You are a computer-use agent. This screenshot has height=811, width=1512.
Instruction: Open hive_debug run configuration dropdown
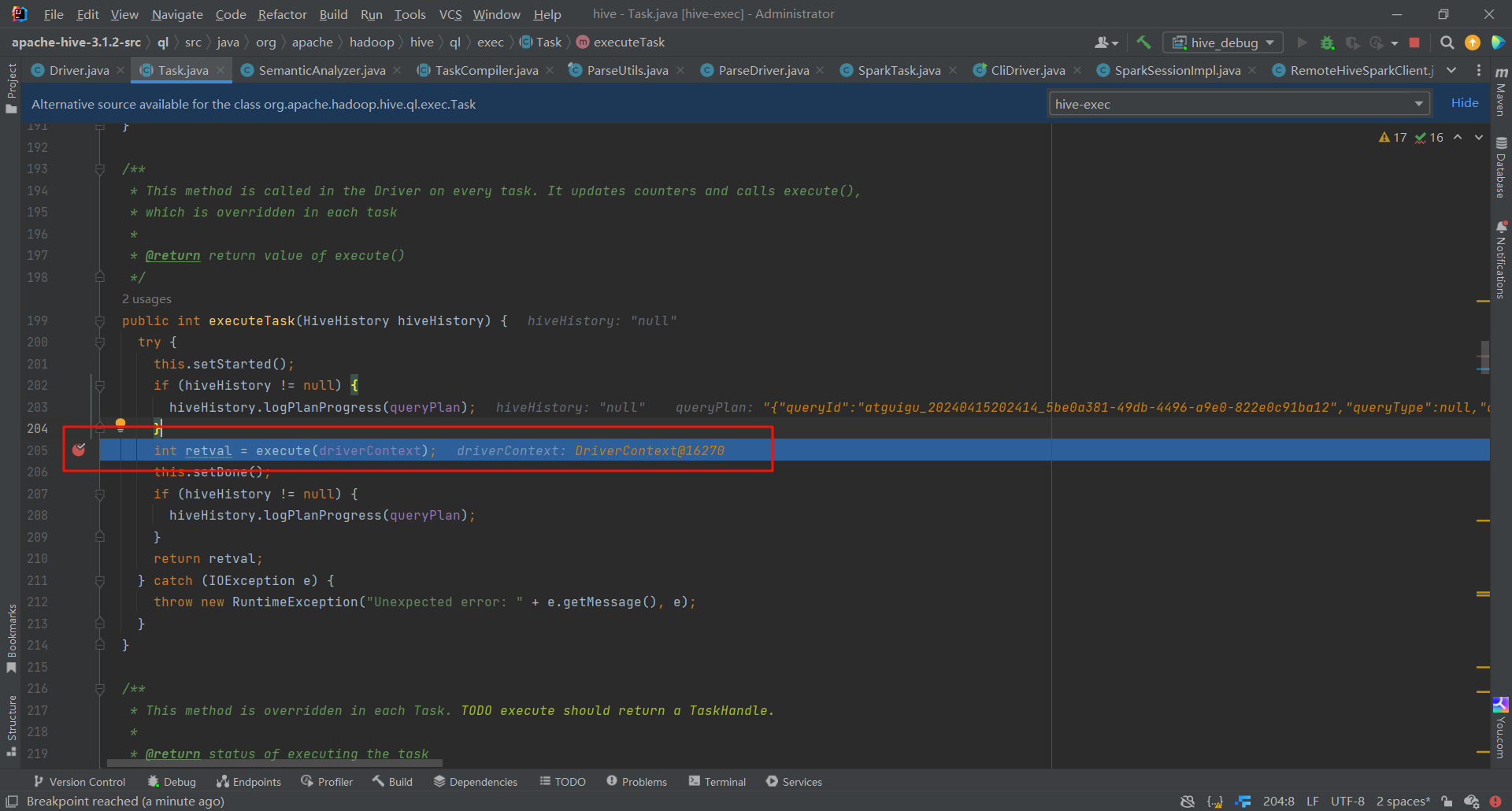(x=1223, y=43)
